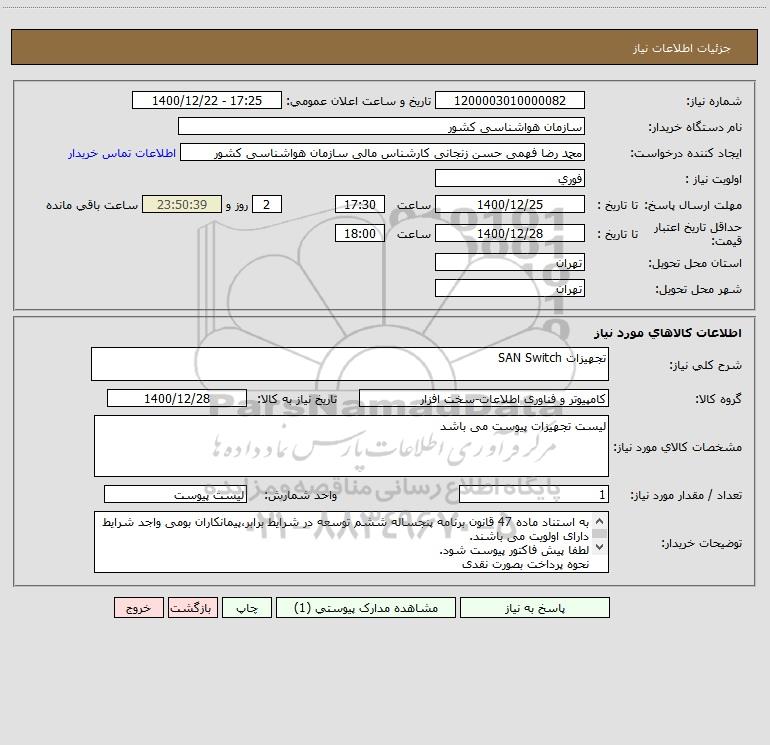Click response deadline time 17:30
The width and height of the screenshot is (770, 745).
click(359, 204)
